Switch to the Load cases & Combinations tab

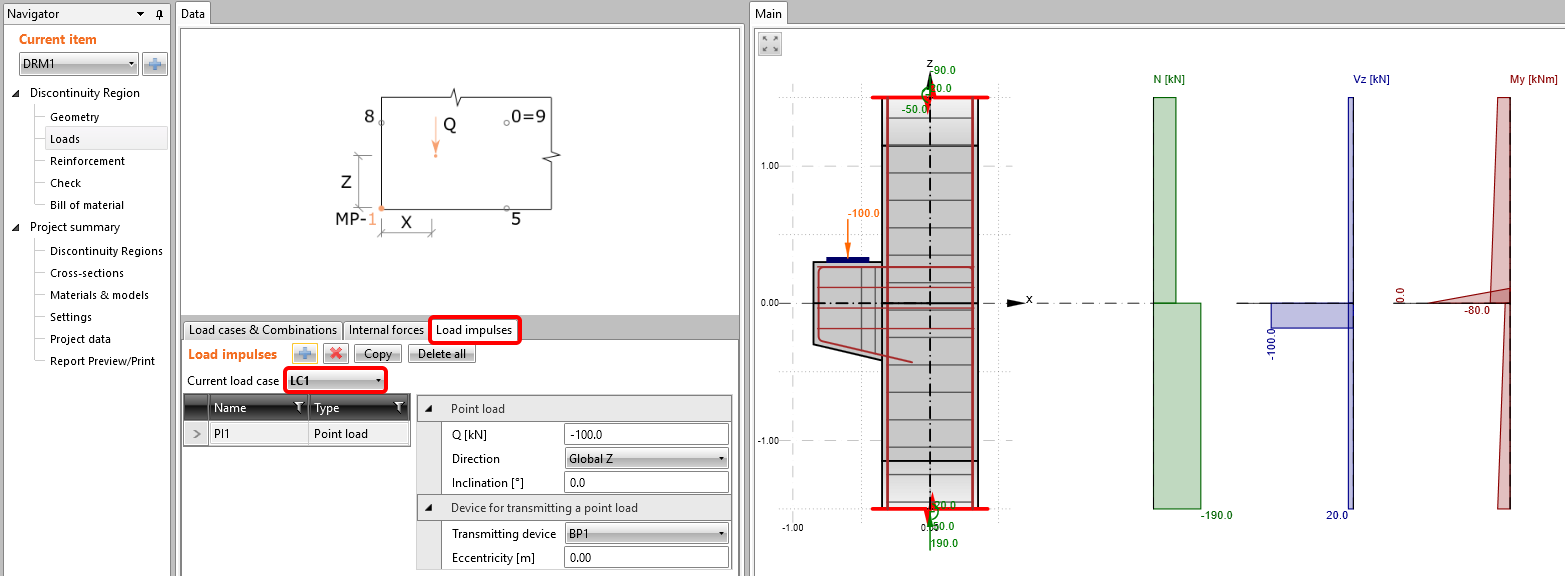(x=262, y=329)
